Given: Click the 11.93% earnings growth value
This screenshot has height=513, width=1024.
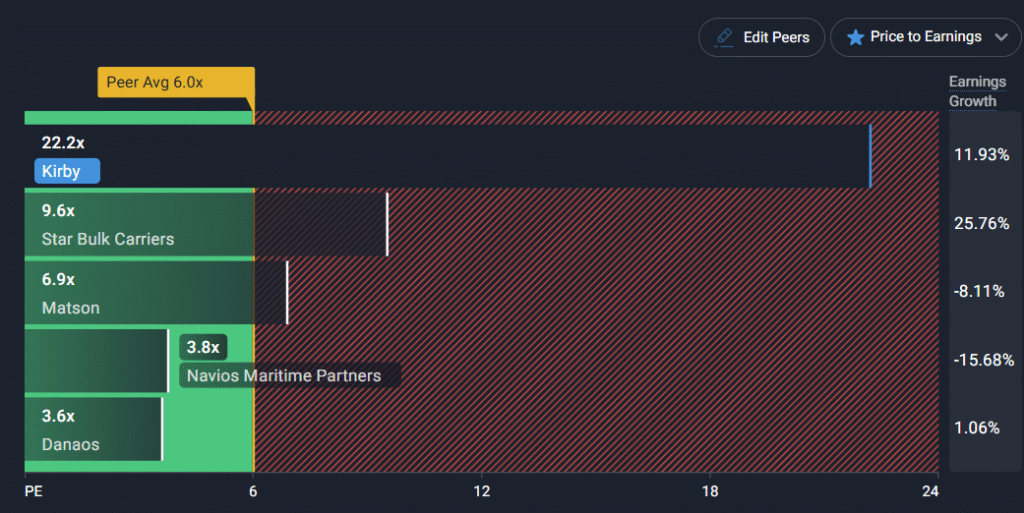Looking at the screenshot, I should [982, 155].
